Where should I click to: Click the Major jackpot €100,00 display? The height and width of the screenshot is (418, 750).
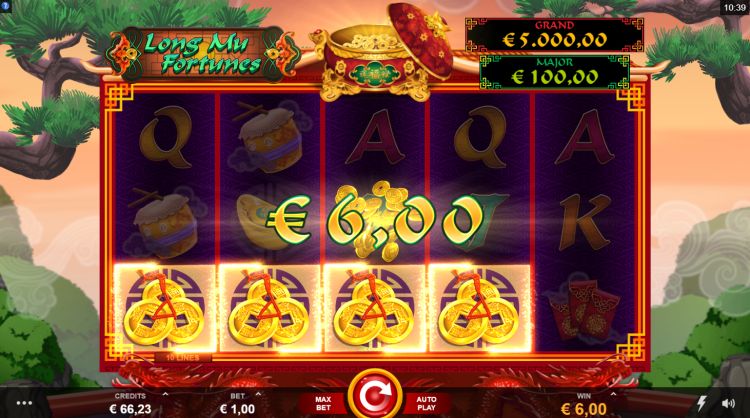[x=554, y=72]
